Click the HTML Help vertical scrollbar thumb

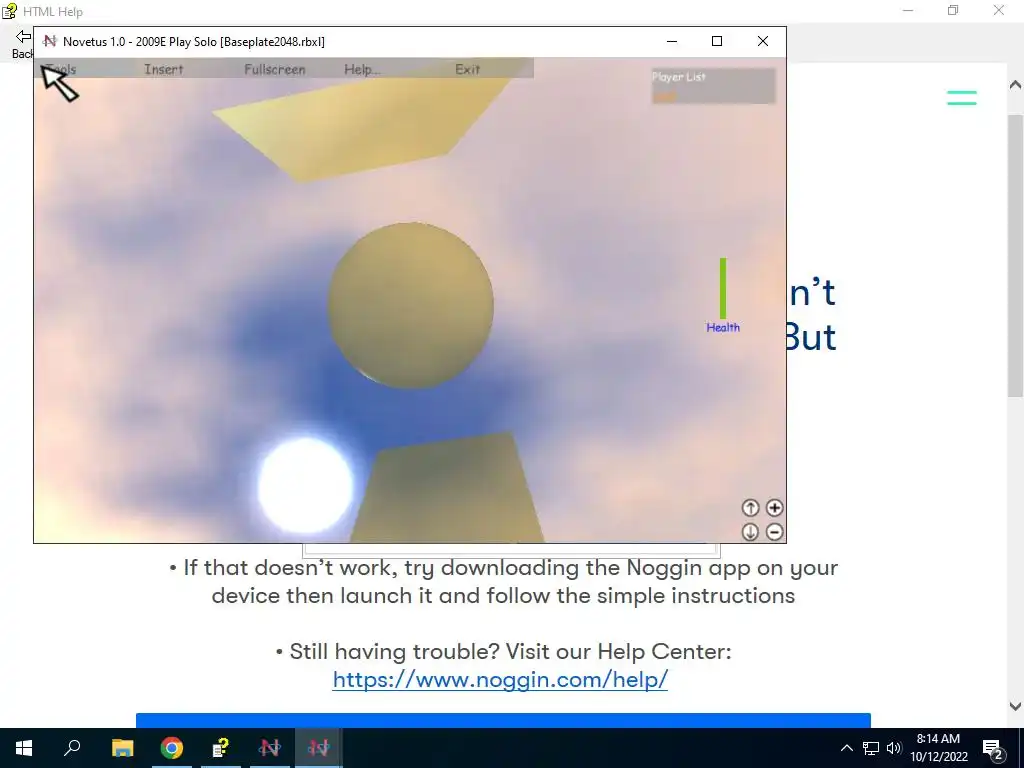pyautogui.click(x=1015, y=255)
